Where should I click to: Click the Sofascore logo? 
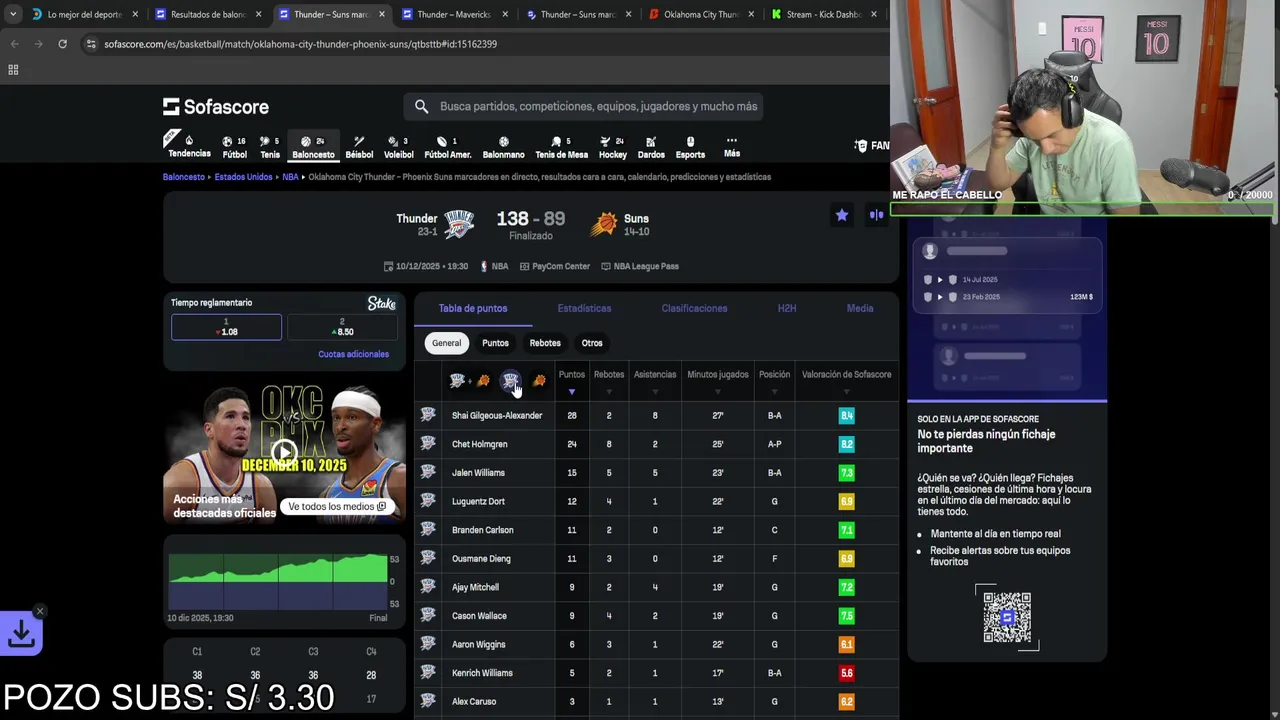click(x=216, y=106)
